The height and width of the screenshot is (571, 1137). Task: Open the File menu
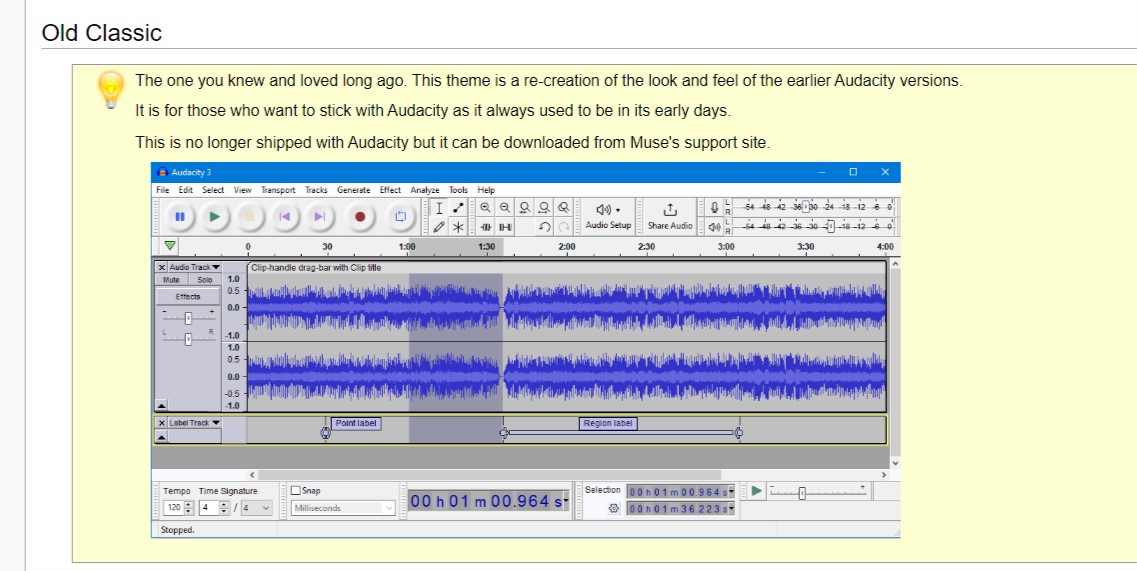click(x=162, y=190)
